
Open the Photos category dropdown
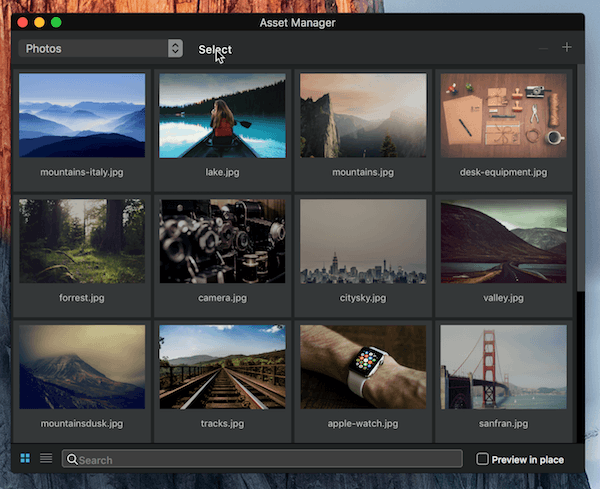[x=101, y=48]
